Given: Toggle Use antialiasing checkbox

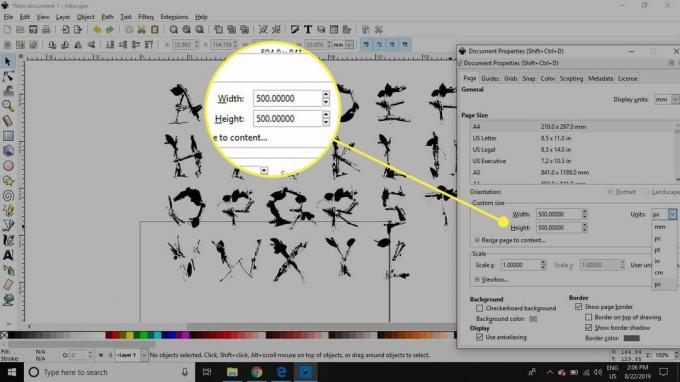Looking at the screenshot, I should coord(479,337).
